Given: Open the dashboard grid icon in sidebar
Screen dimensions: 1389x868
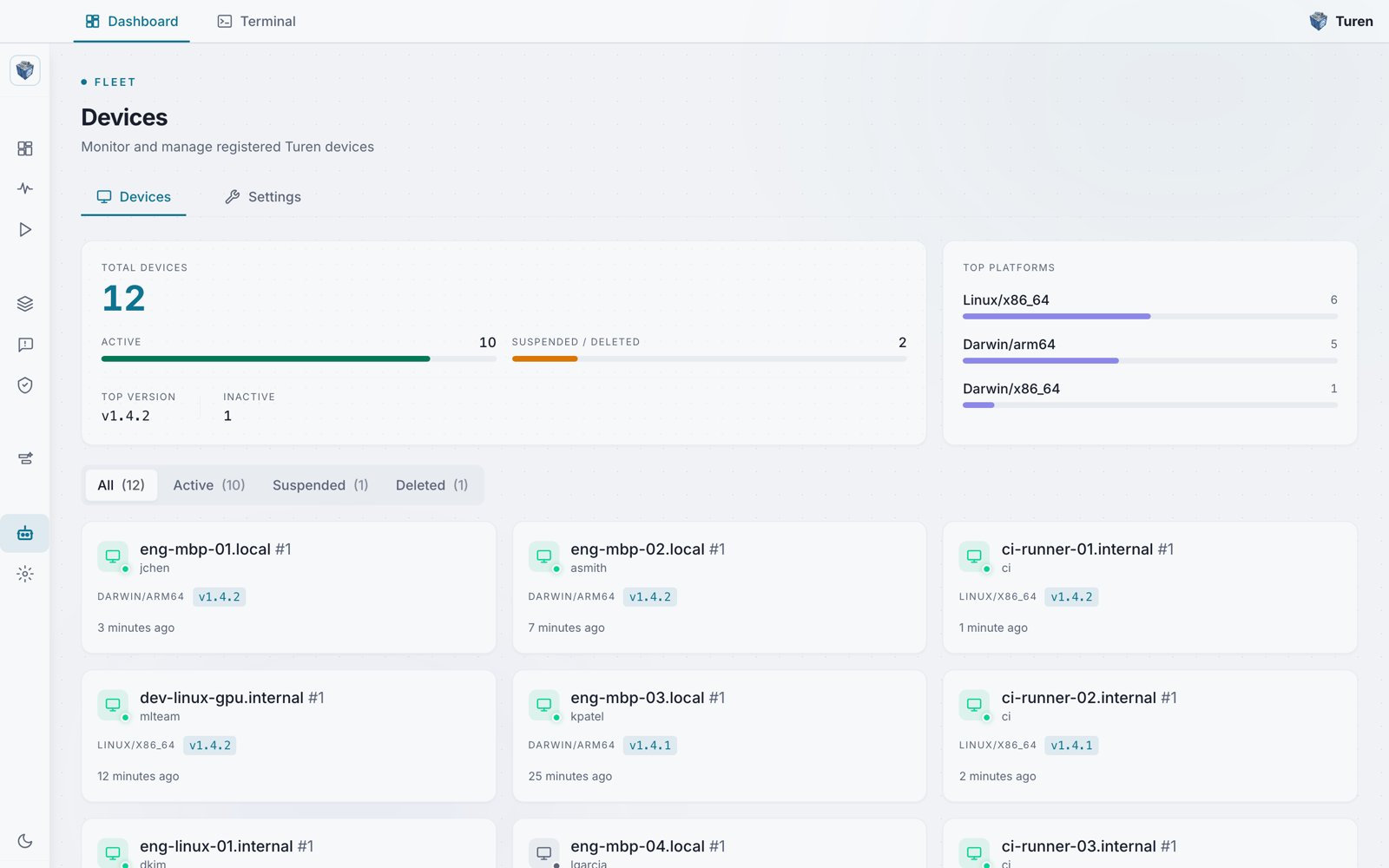Looking at the screenshot, I should [25, 148].
